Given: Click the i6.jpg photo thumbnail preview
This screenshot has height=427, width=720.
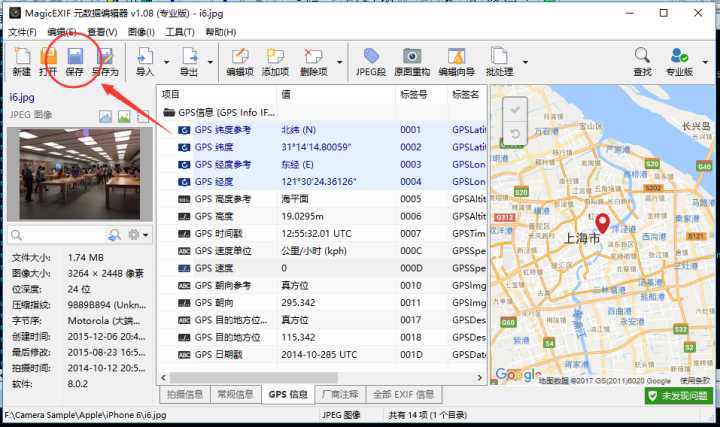Looking at the screenshot, I should pyautogui.click(x=80, y=174).
